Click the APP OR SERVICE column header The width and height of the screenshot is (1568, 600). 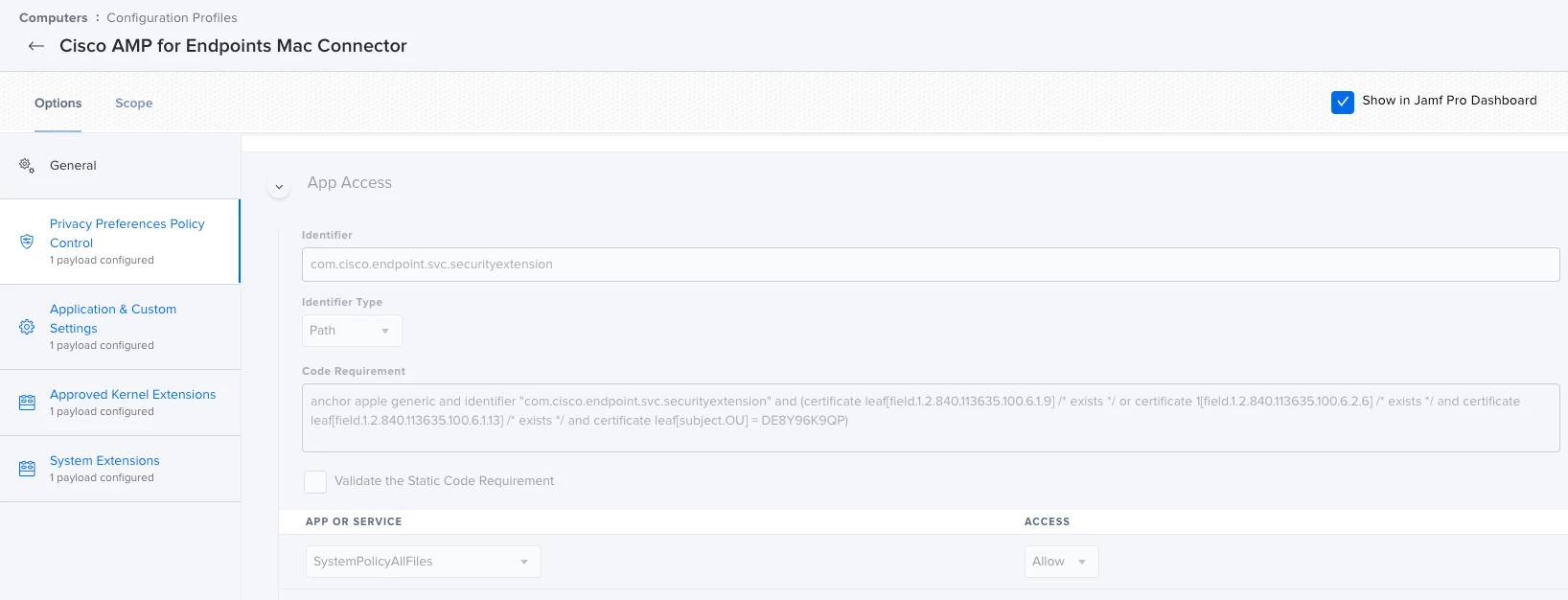point(354,522)
